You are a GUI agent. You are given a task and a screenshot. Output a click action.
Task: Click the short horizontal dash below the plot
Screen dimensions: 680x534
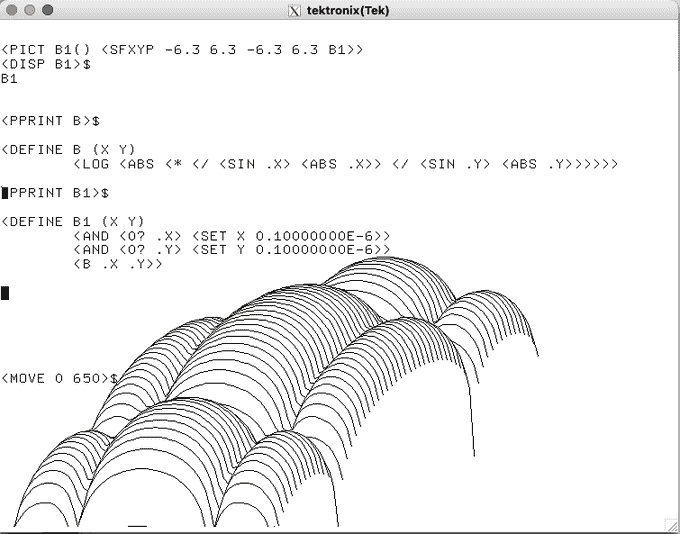137,525
